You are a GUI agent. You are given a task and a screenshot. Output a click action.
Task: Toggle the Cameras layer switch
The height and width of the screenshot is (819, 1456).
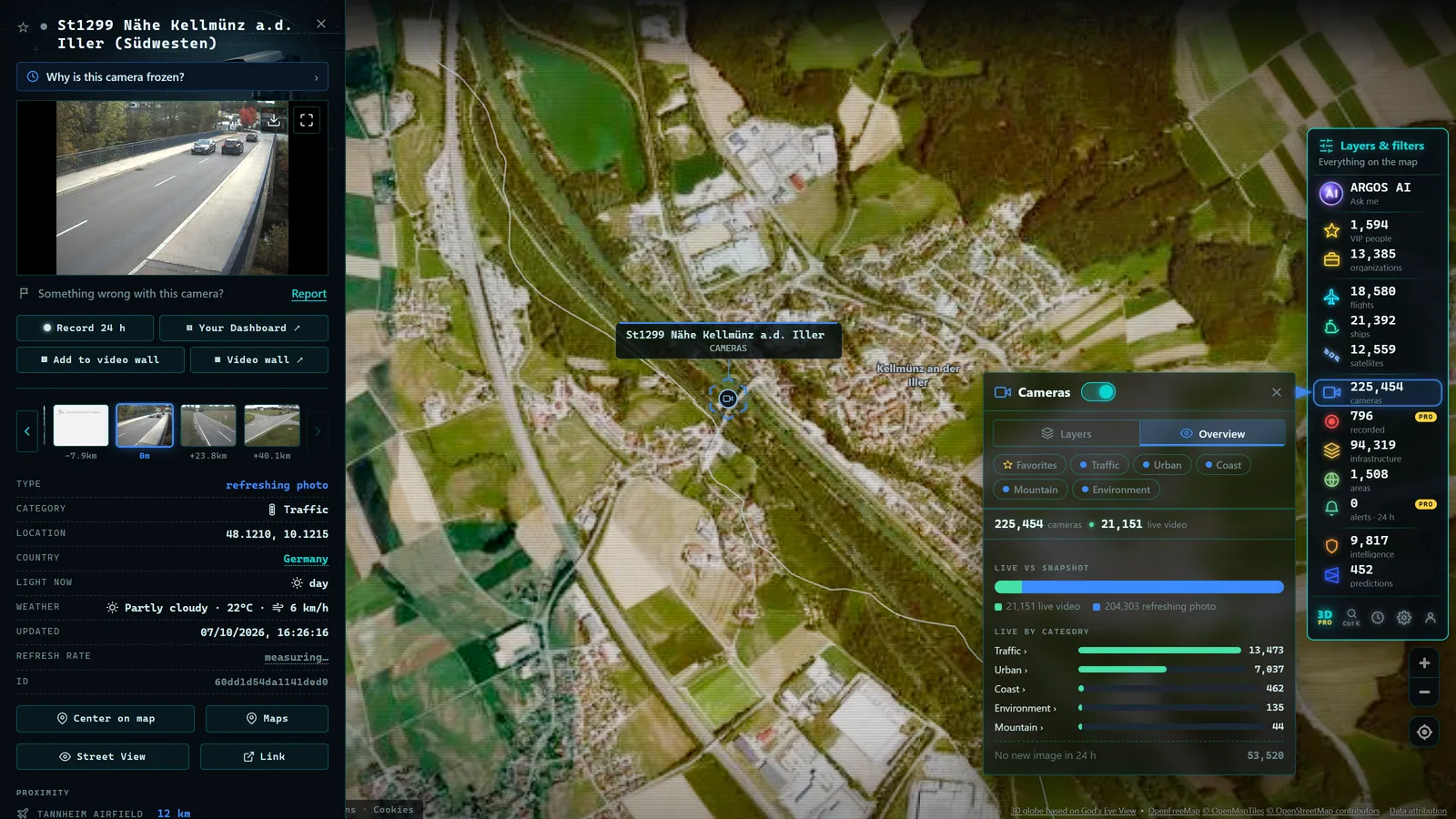(1098, 392)
